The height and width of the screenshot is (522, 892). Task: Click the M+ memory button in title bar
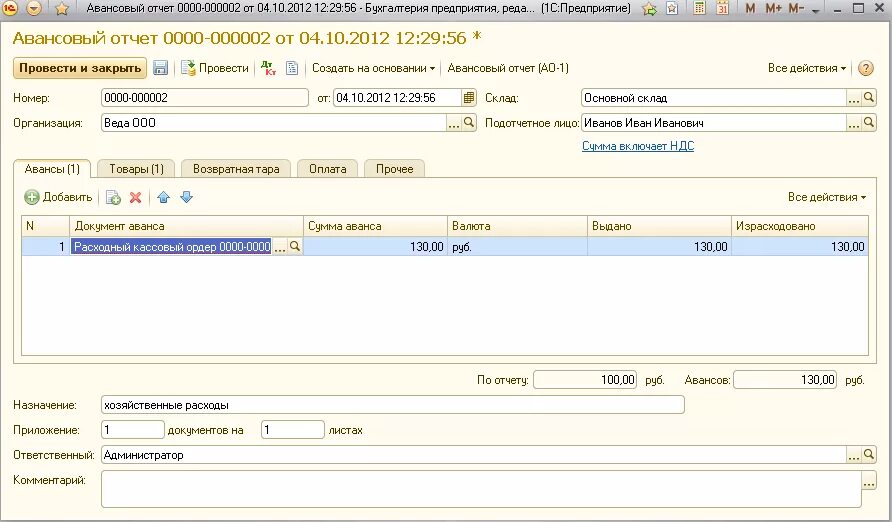click(773, 9)
